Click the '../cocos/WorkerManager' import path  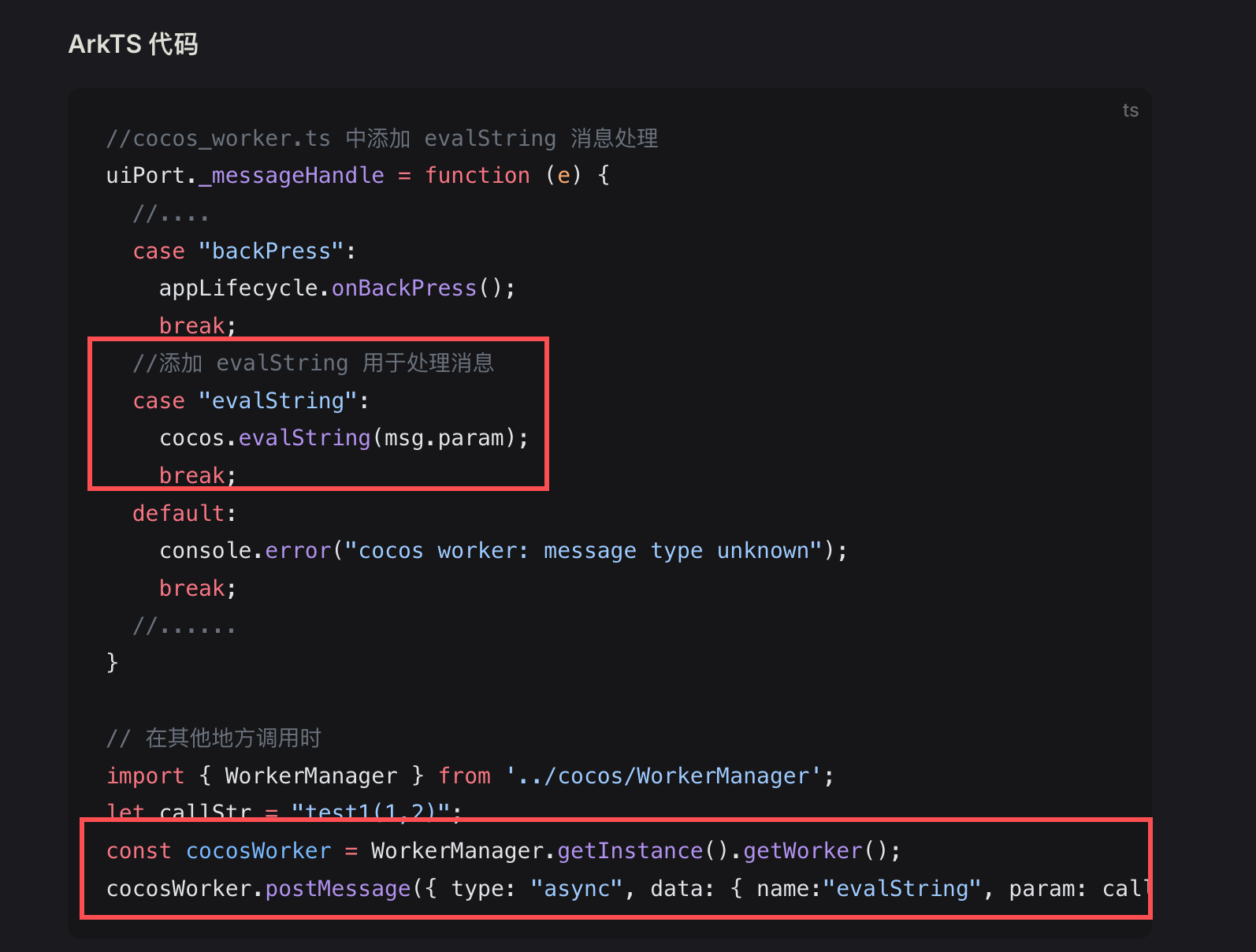tap(663, 776)
